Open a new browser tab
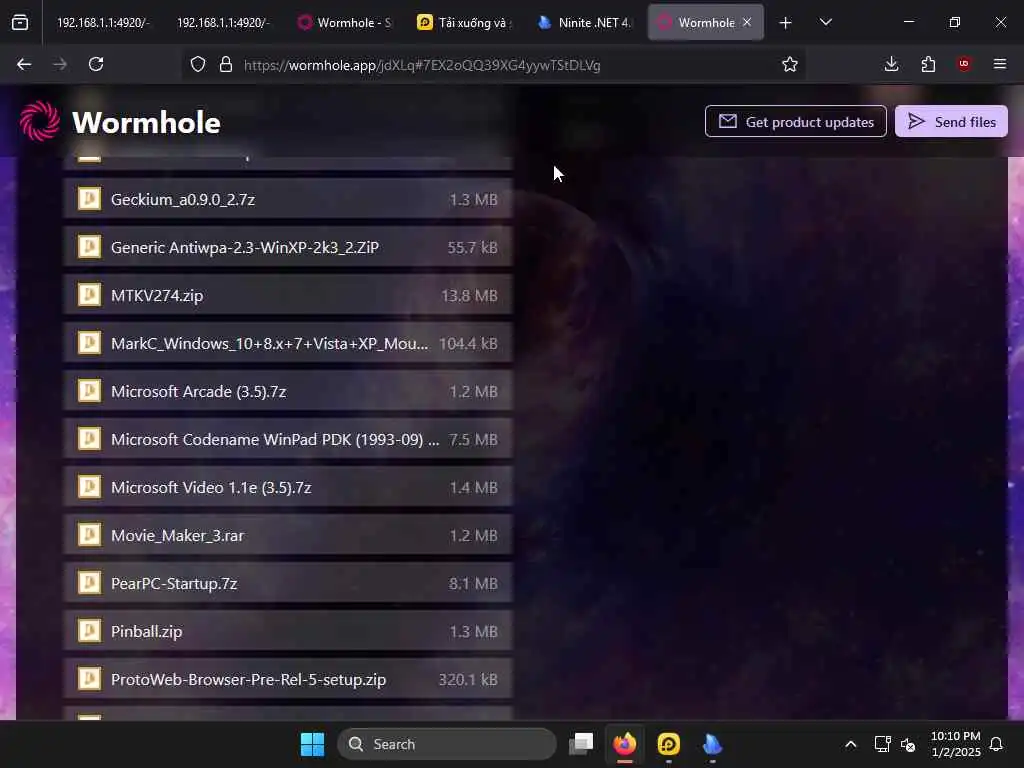Image resolution: width=1024 pixels, height=768 pixels. pos(786,23)
